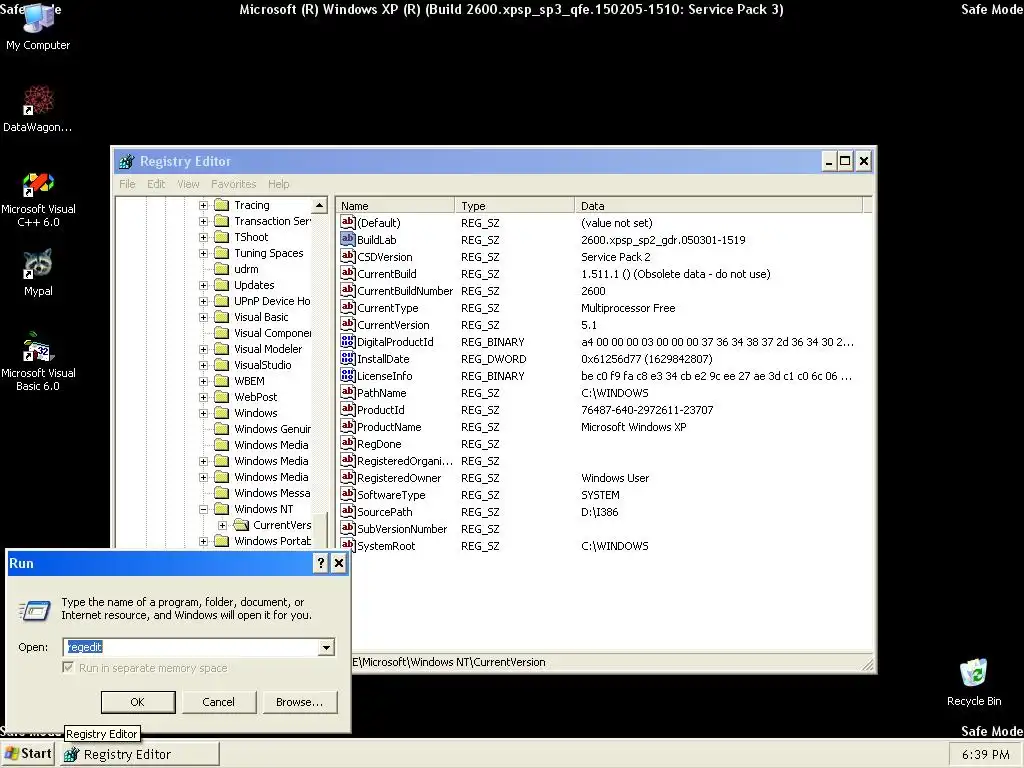Screen dimensions: 1024x768
Task: Expand the Visual Basic tree node
Action: tap(203, 317)
